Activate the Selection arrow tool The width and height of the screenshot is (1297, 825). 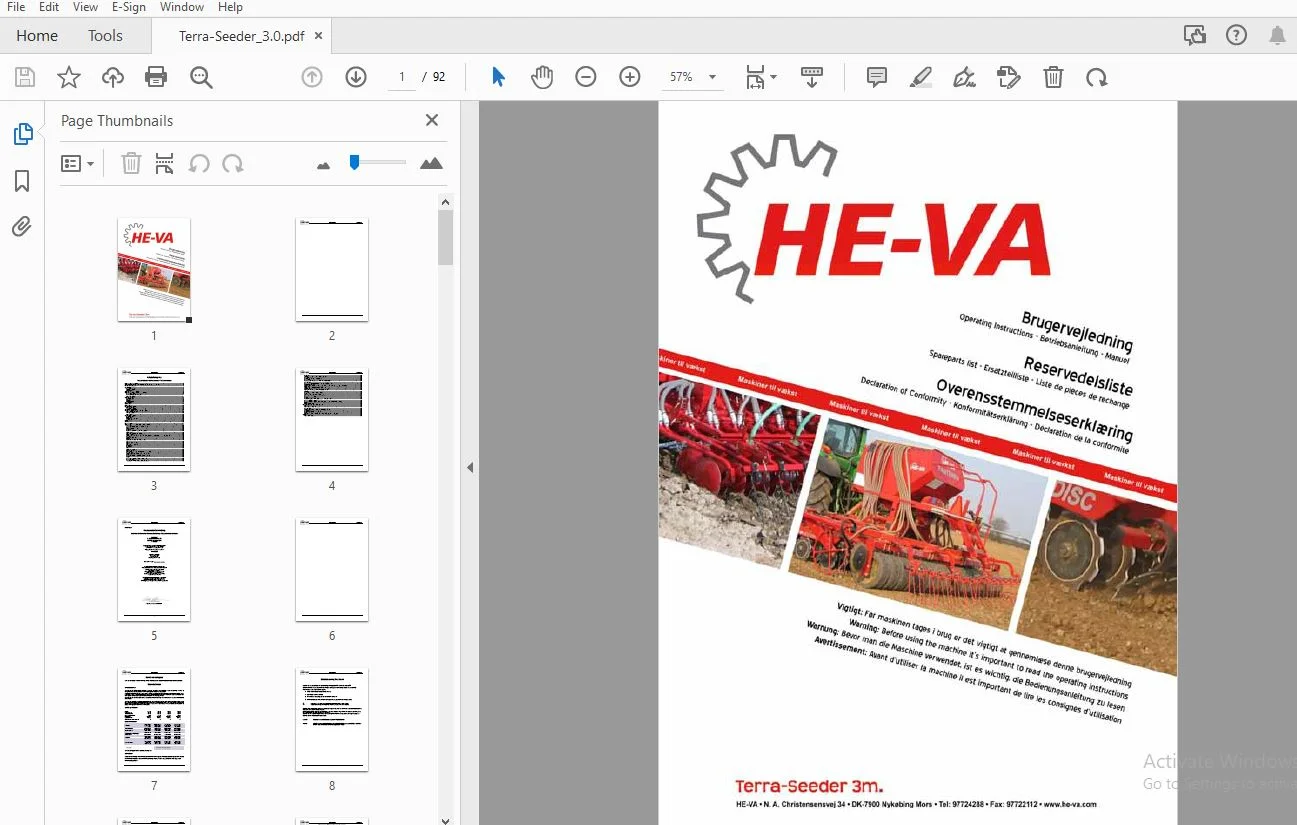[x=498, y=77]
